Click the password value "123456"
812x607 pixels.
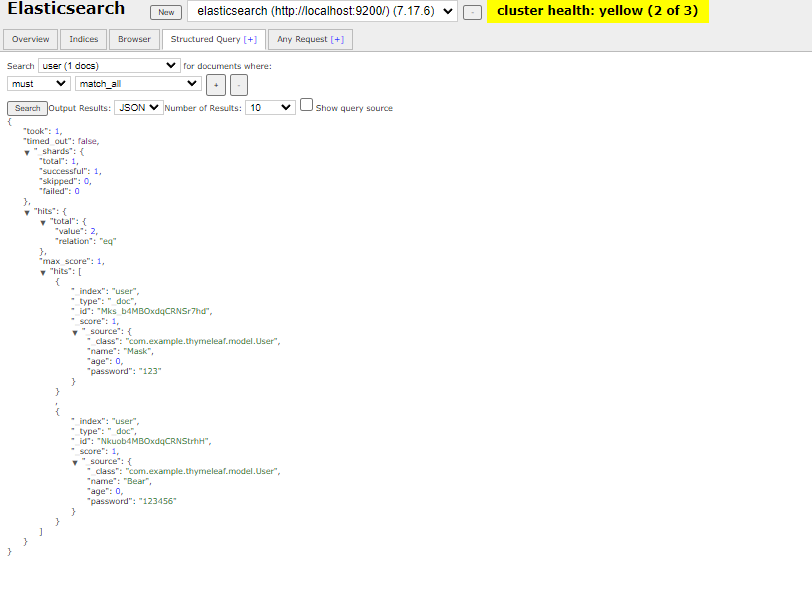[x=157, y=501]
